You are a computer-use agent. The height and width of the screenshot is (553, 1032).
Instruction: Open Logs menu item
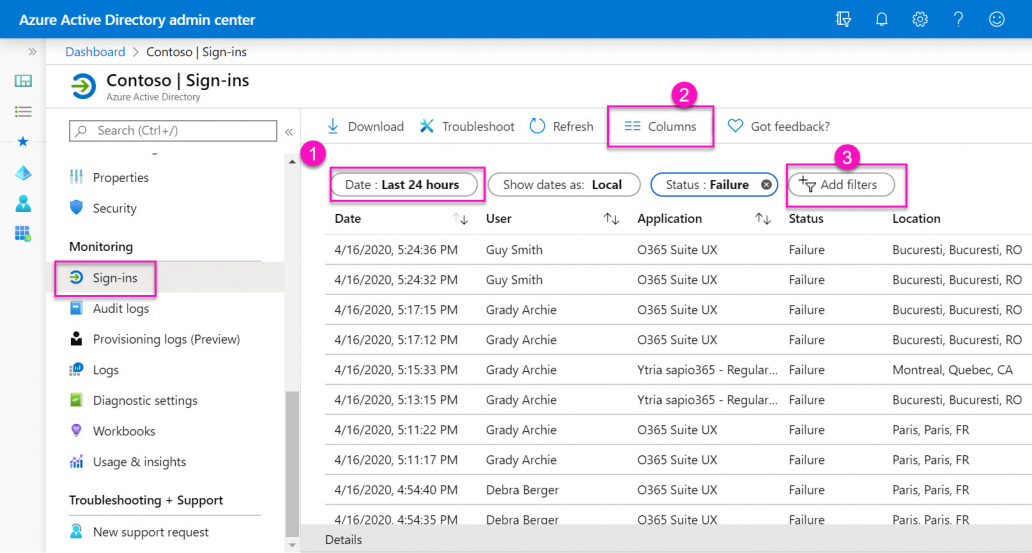tap(105, 369)
